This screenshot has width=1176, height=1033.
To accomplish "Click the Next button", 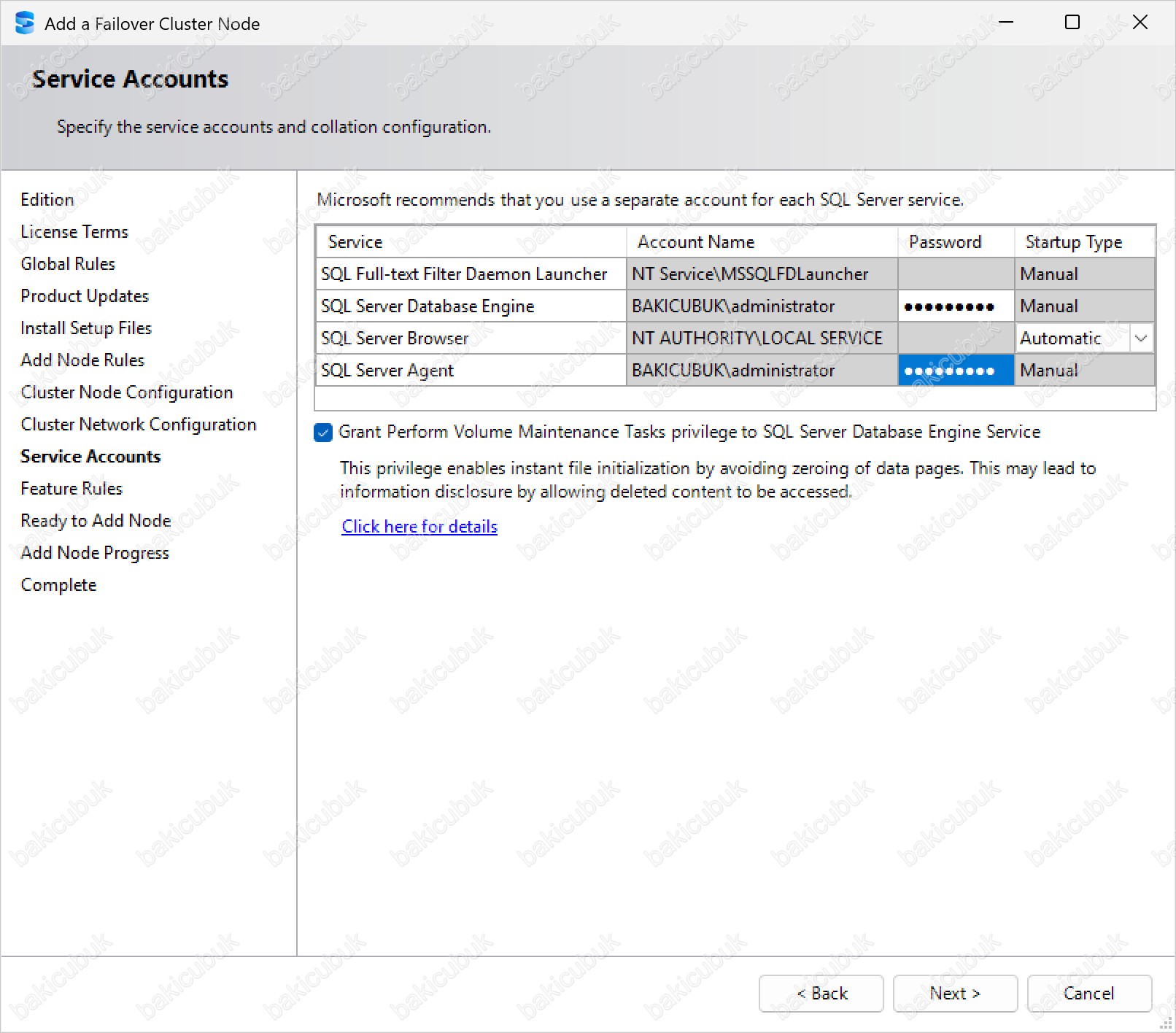I will click(x=954, y=993).
